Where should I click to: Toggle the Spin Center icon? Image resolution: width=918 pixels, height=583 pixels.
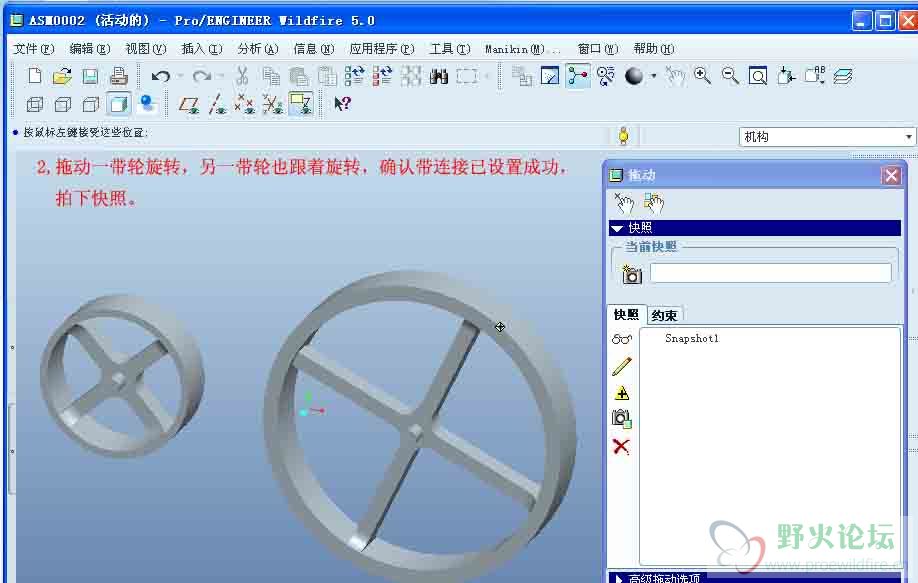[x=578, y=76]
